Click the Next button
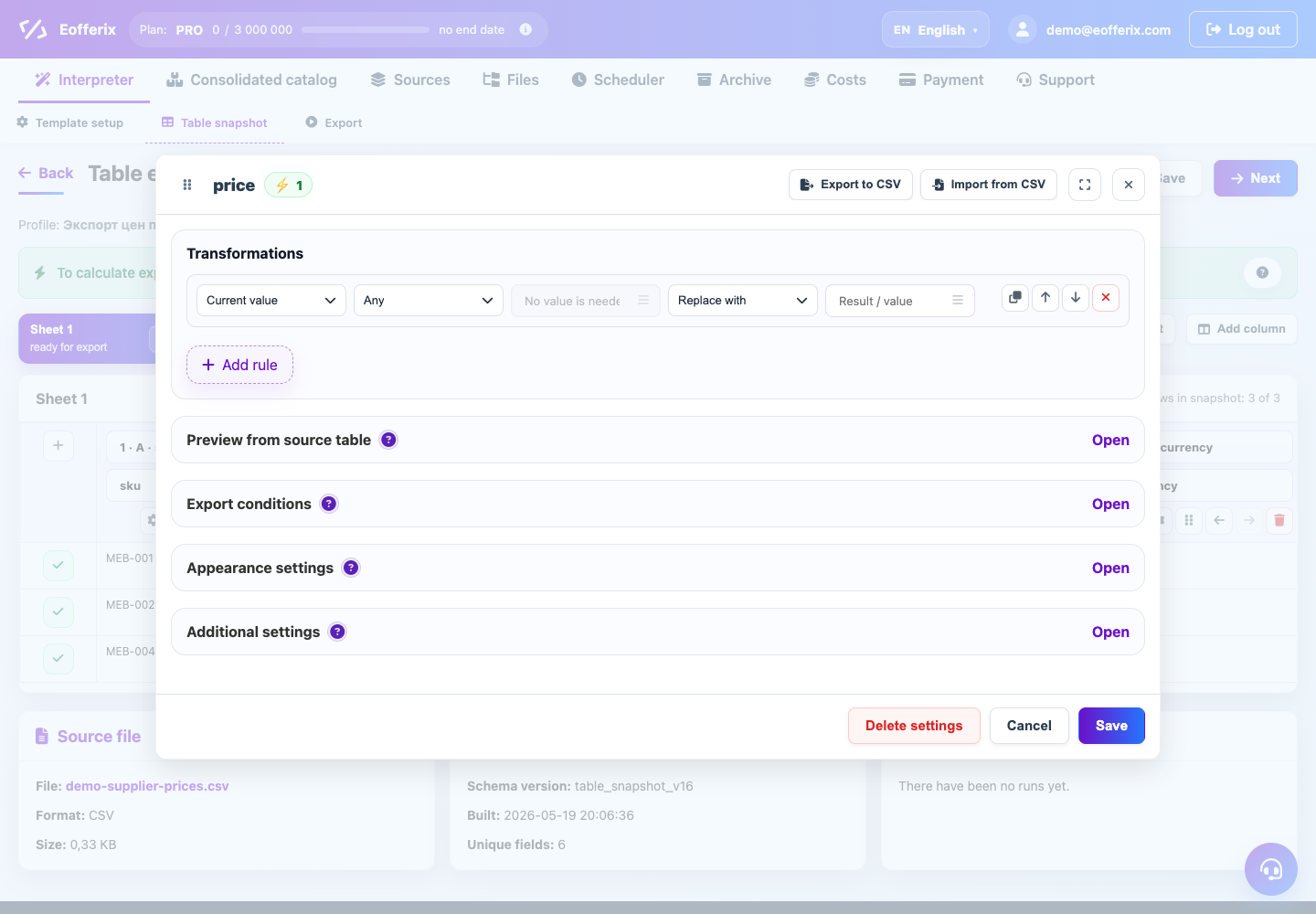The height and width of the screenshot is (914, 1316). (1256, 178)
